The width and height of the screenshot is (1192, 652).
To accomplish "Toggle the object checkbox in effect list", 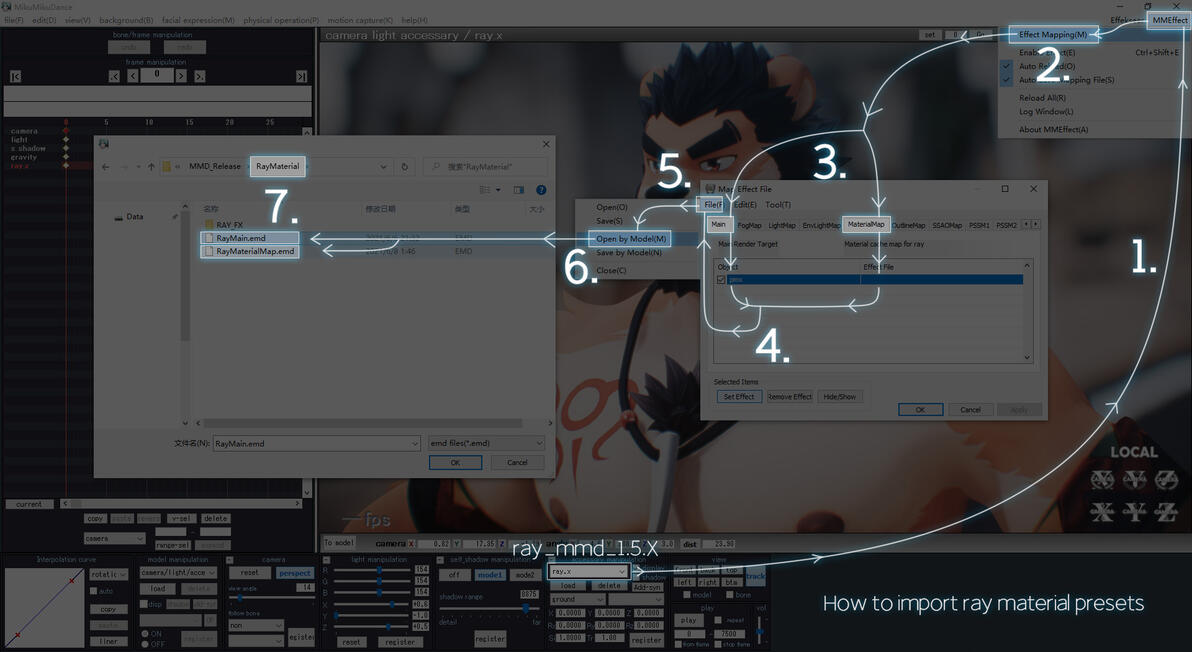I will pos(721,280).
